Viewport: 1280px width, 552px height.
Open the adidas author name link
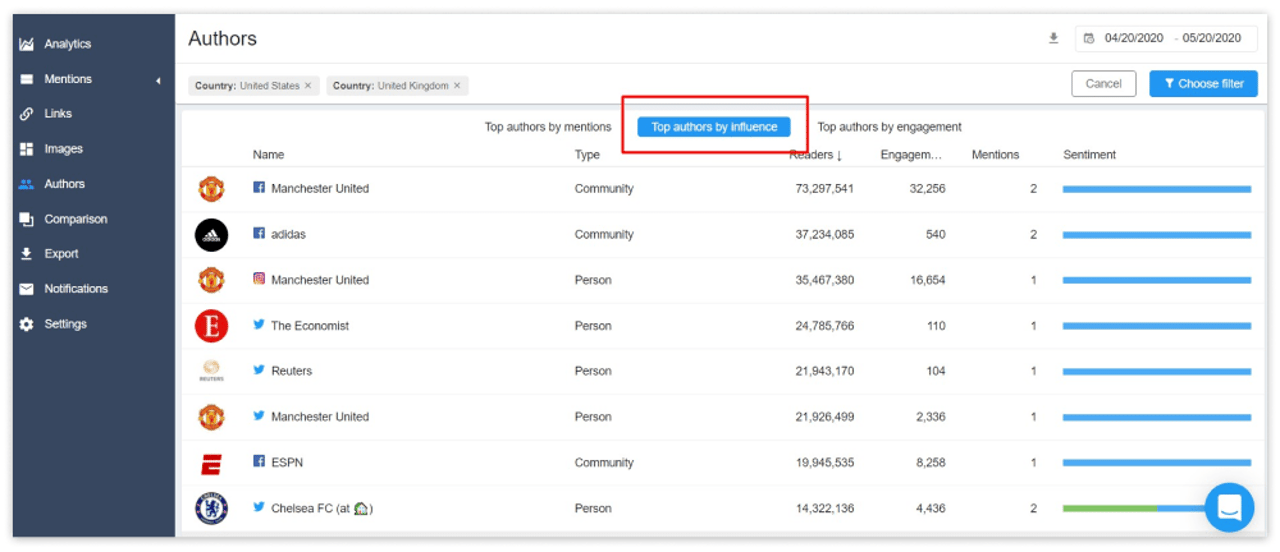click(x=288, y=234)
